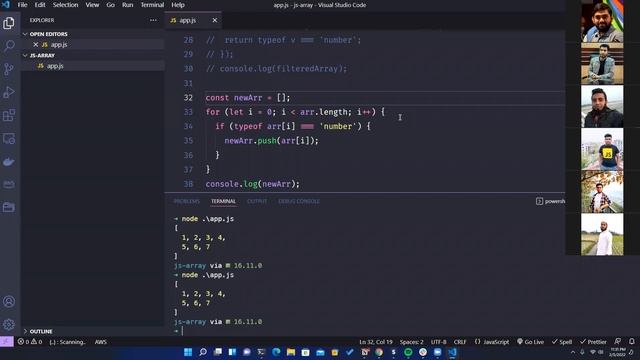
Task: Close app.js in Open Editors list
Action: pyautogui.click(x=36, y=44)
